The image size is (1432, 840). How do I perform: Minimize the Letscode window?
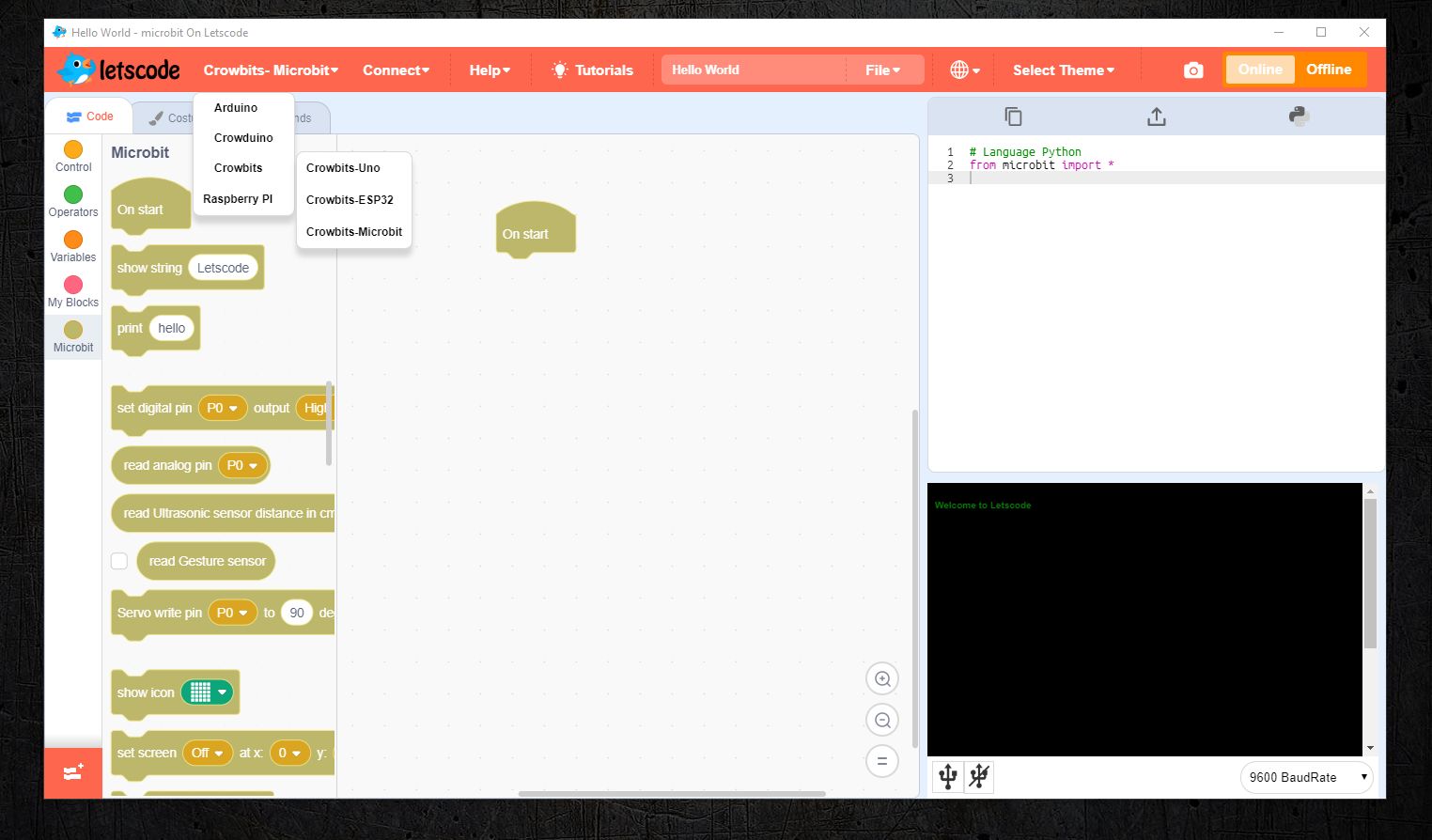[x=1279, y=32]
